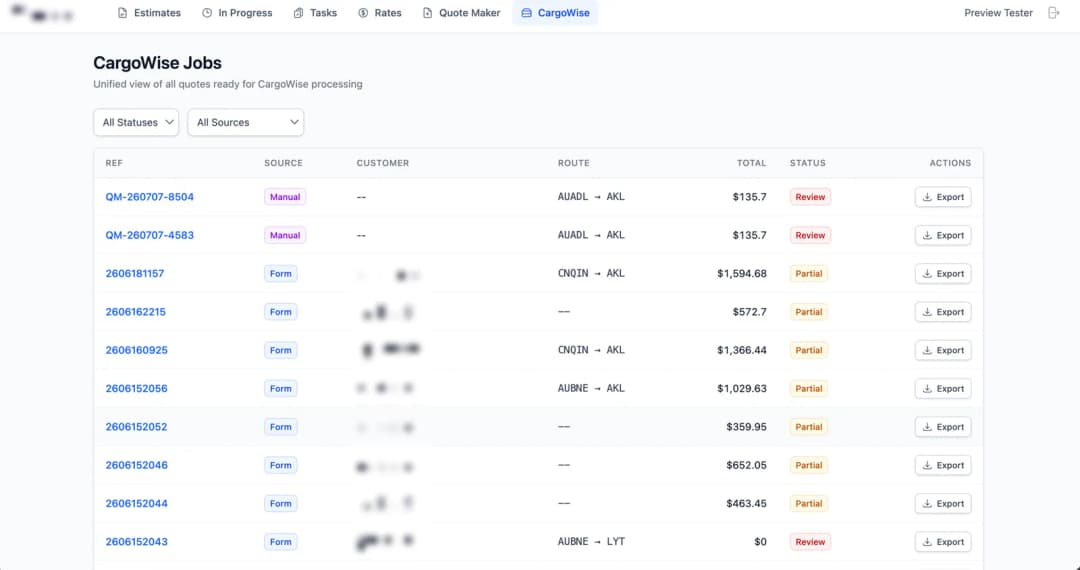Select the CargoWise tab
Screen dimensions: 1080x570
click(555, 12)
